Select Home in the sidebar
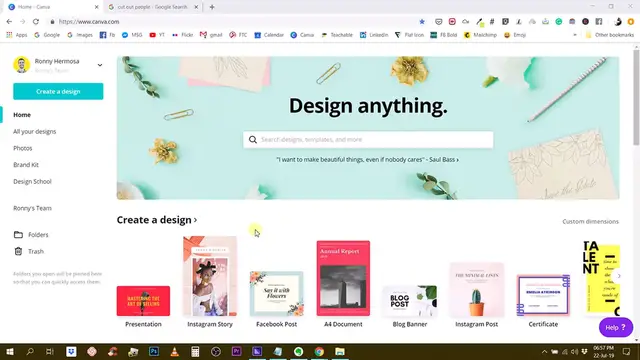This screenshot has height=360, width=640. (x=22, y=115)
